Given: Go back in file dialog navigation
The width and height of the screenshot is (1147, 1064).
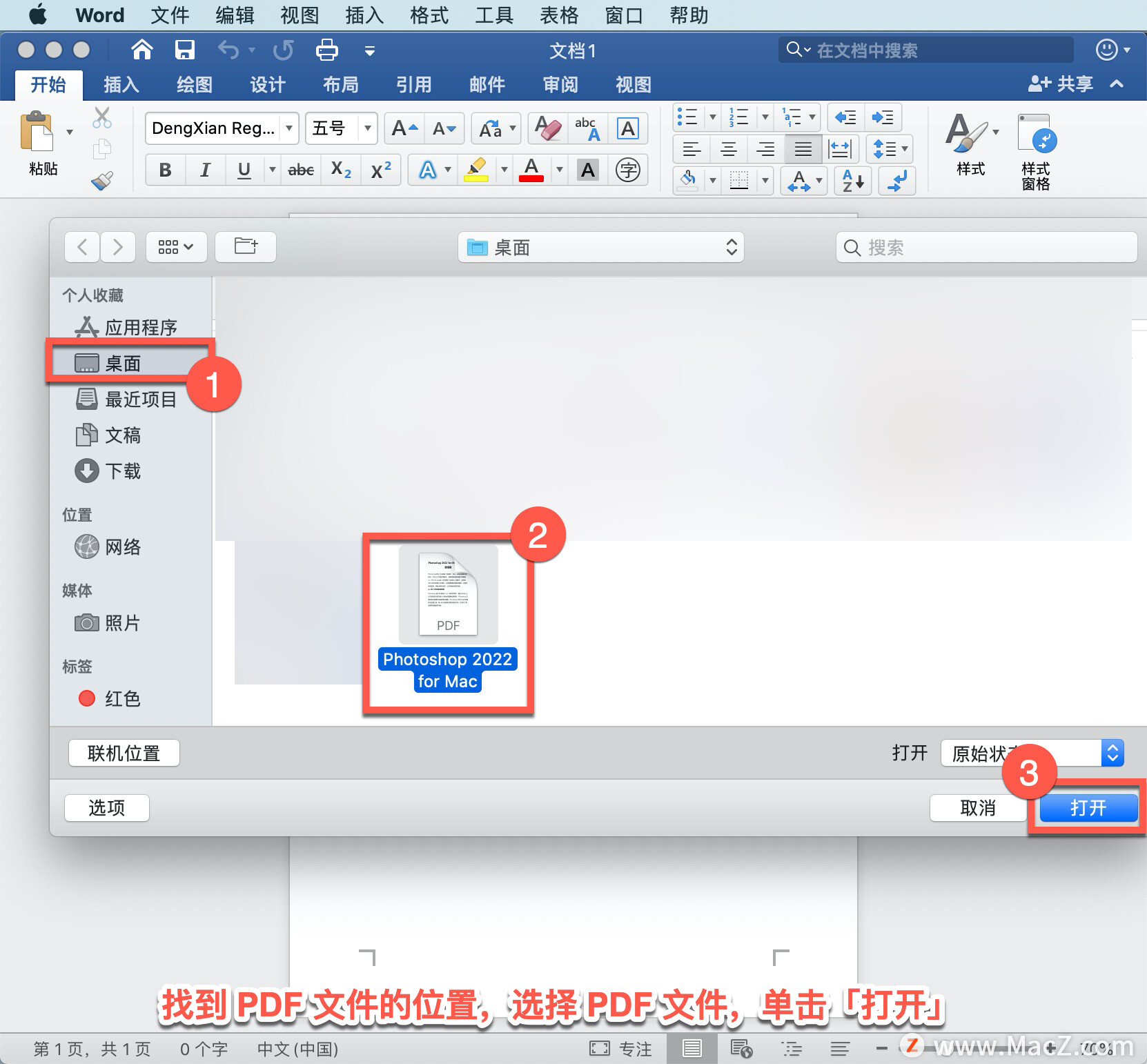Looking at the screenshot, I should tap(82, 247).
